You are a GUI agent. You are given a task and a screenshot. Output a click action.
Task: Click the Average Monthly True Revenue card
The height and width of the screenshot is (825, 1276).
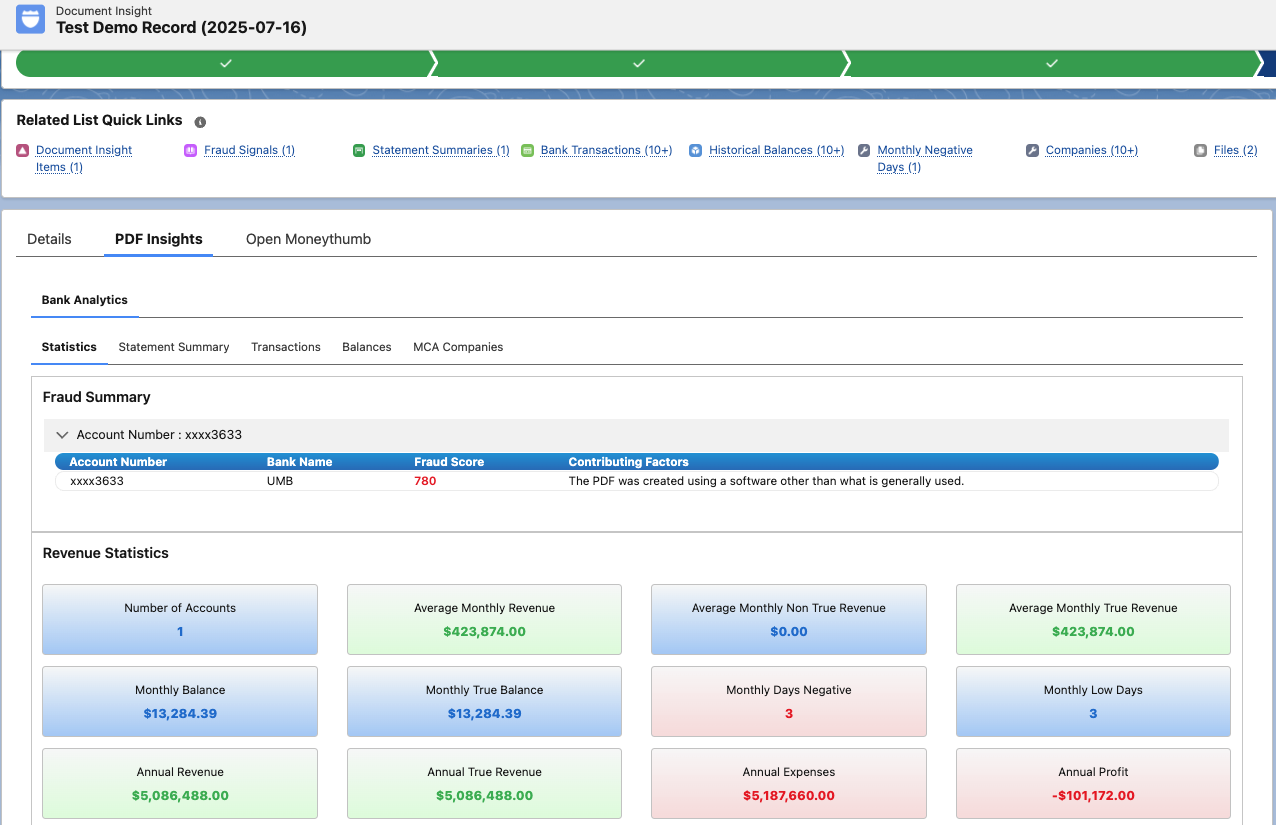[1093, 620]
